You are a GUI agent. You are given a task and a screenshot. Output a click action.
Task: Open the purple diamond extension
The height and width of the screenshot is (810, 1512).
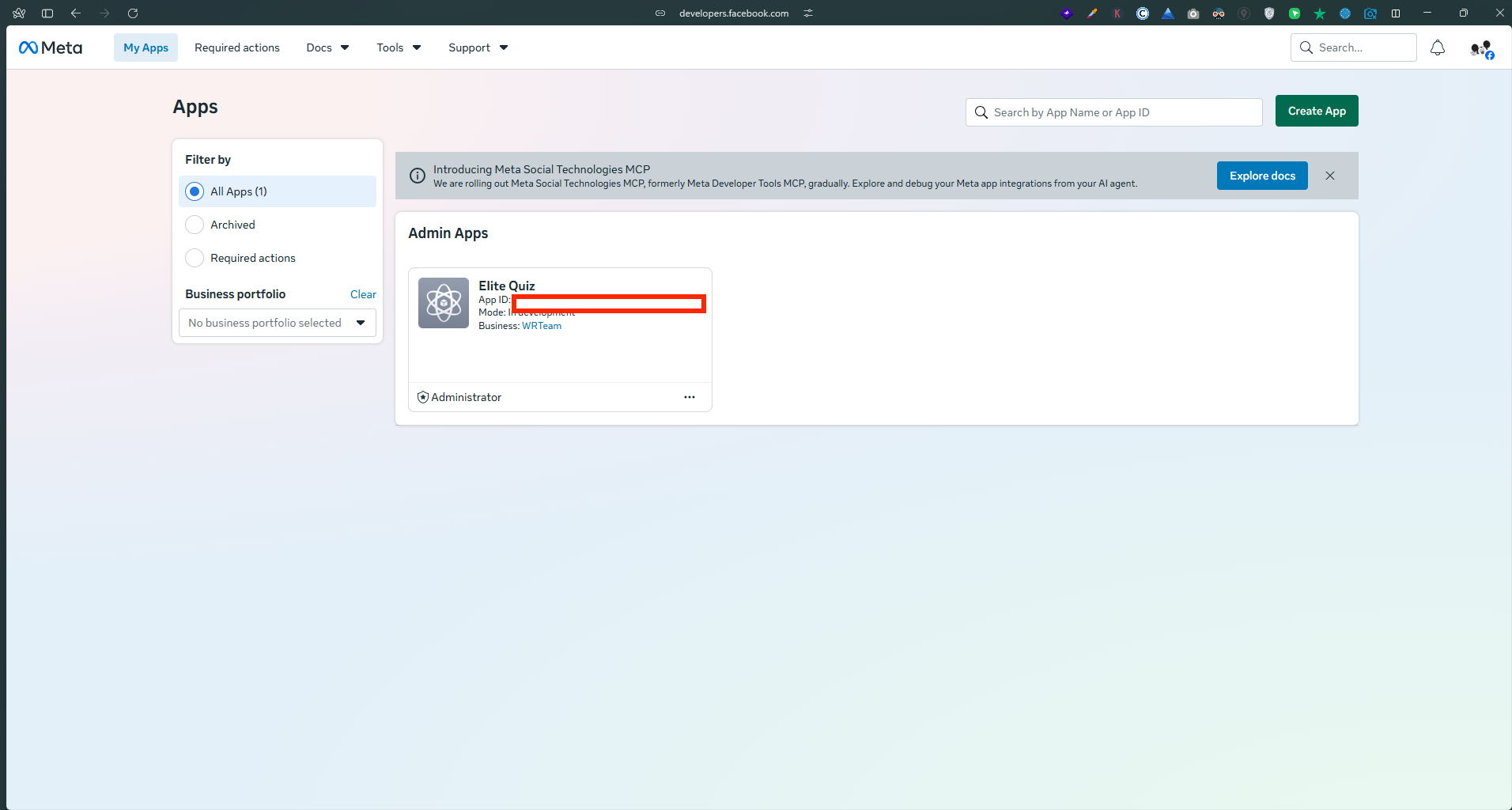click(1067, 13)
